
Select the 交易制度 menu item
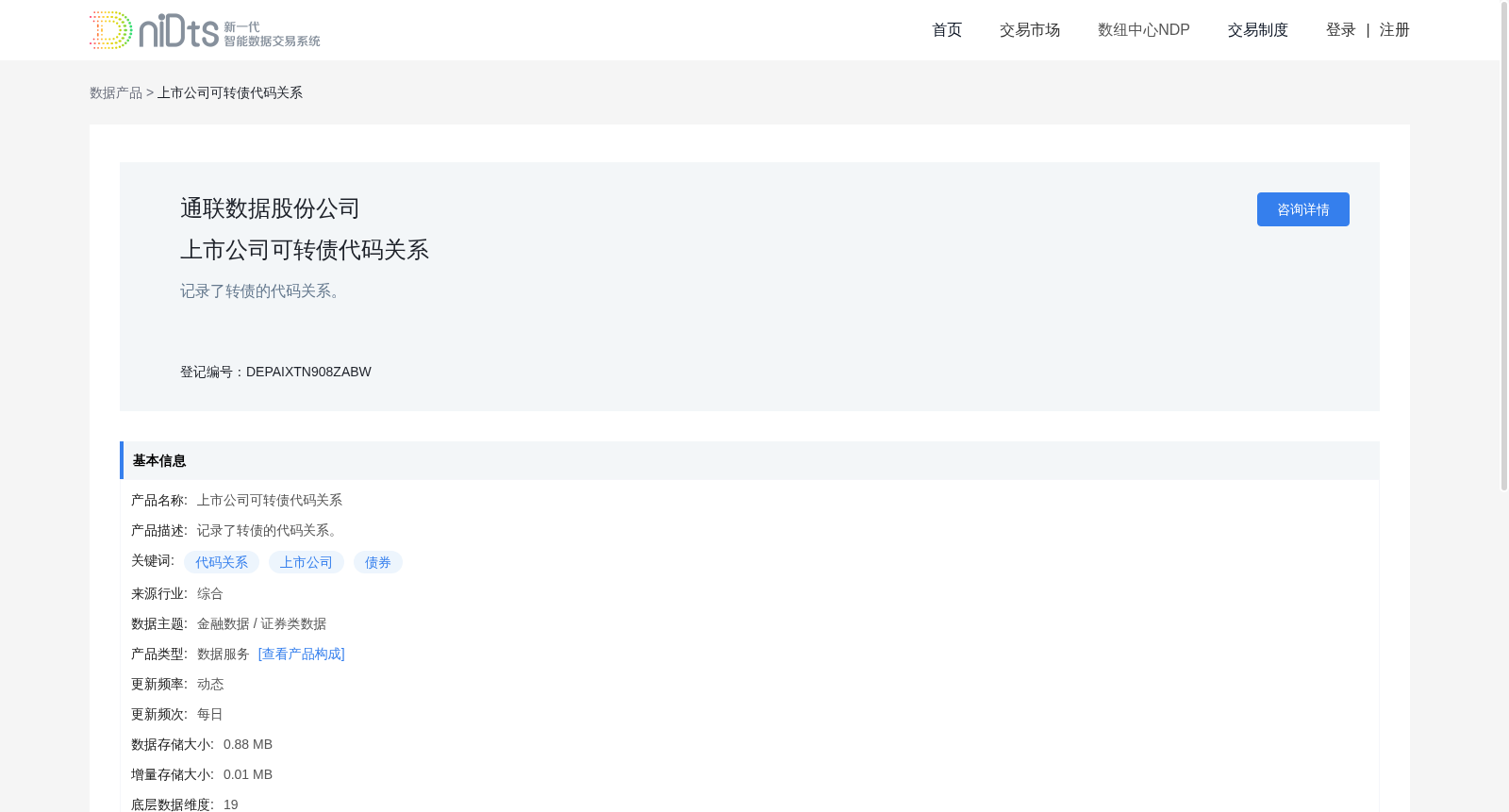[x=1258, y=30]
